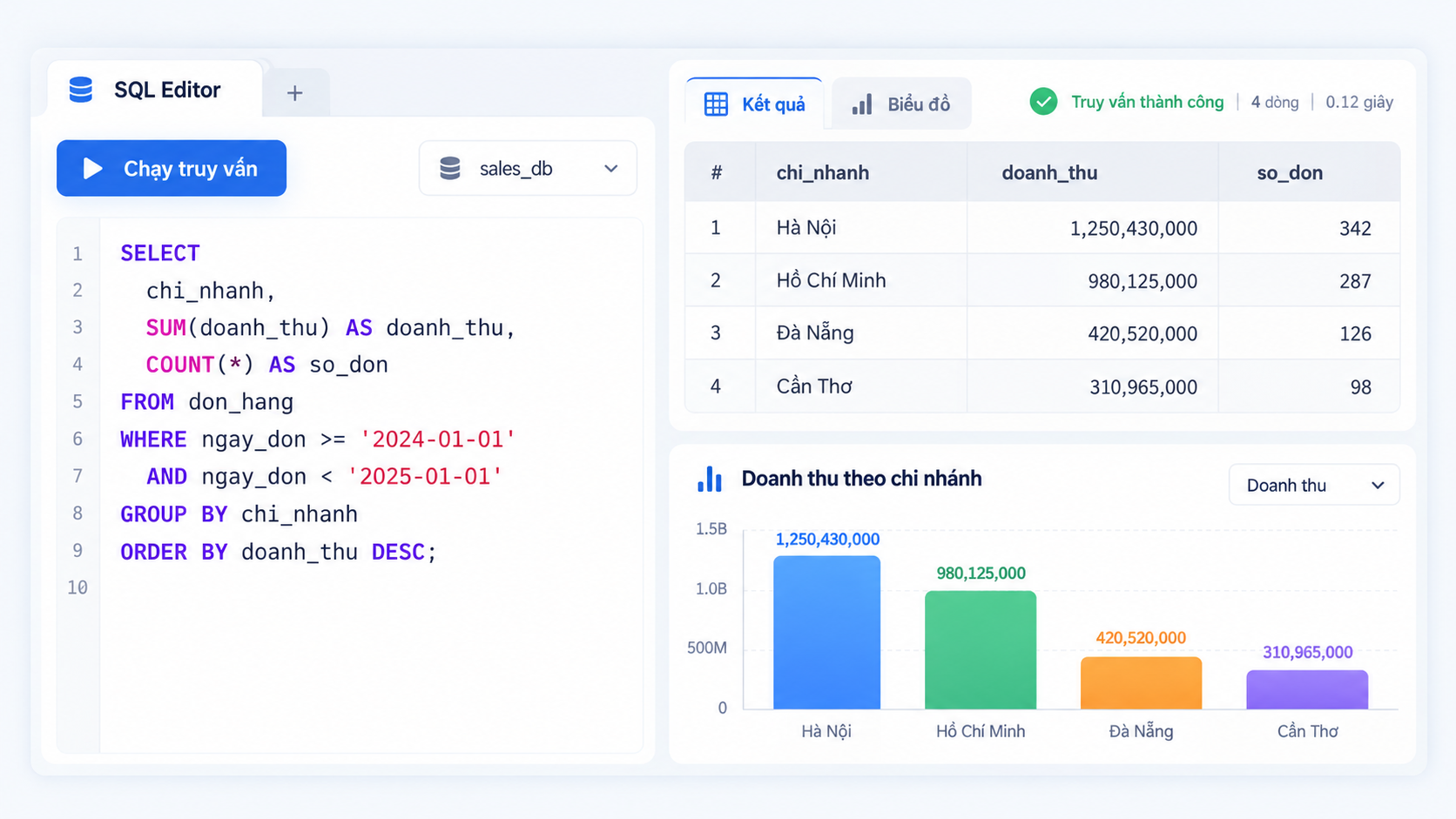
Task: Click the table grid icon on Kết quả
Action: [716, 104]
